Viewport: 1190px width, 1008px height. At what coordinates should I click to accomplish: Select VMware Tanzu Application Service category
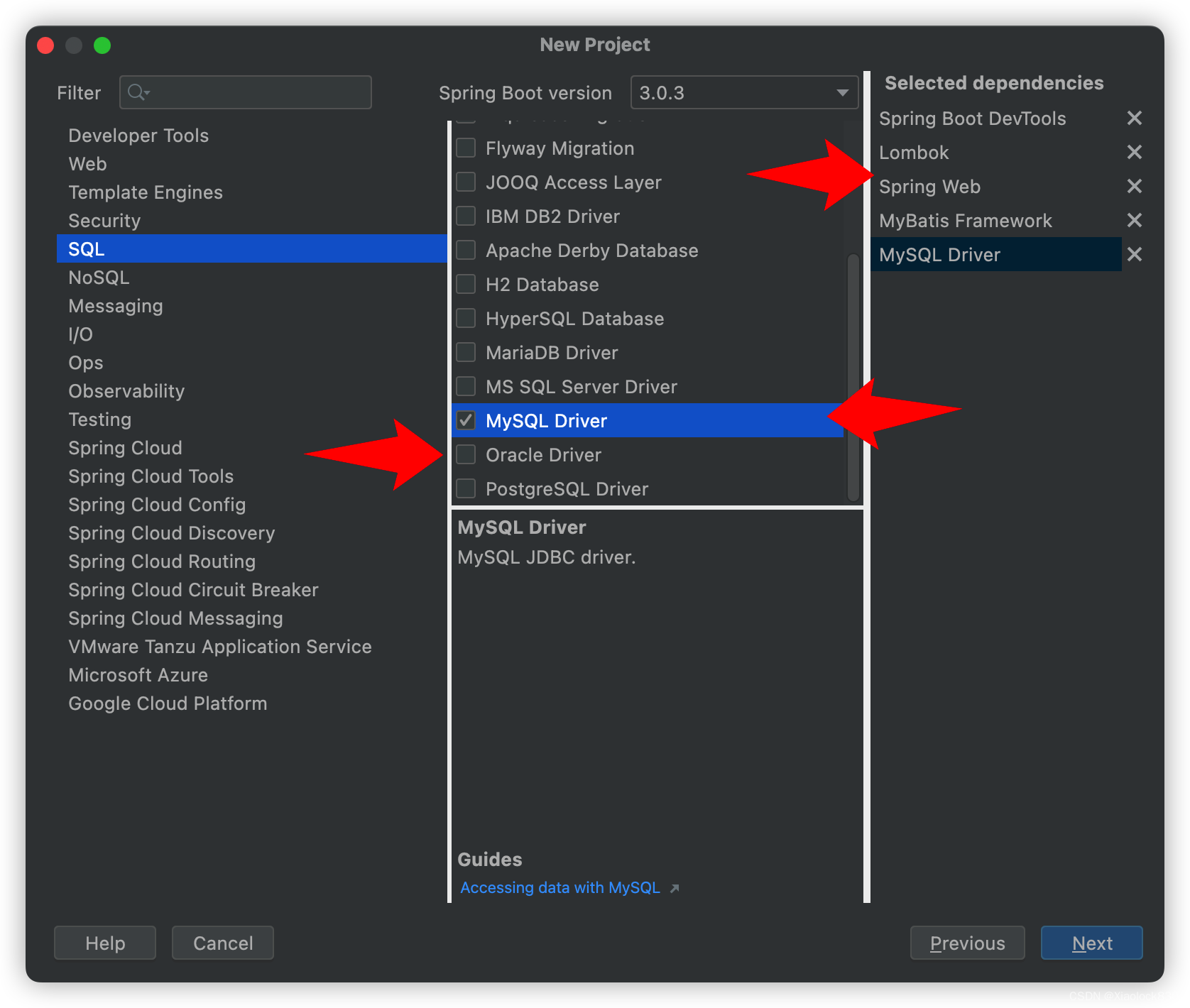[252, 646]
